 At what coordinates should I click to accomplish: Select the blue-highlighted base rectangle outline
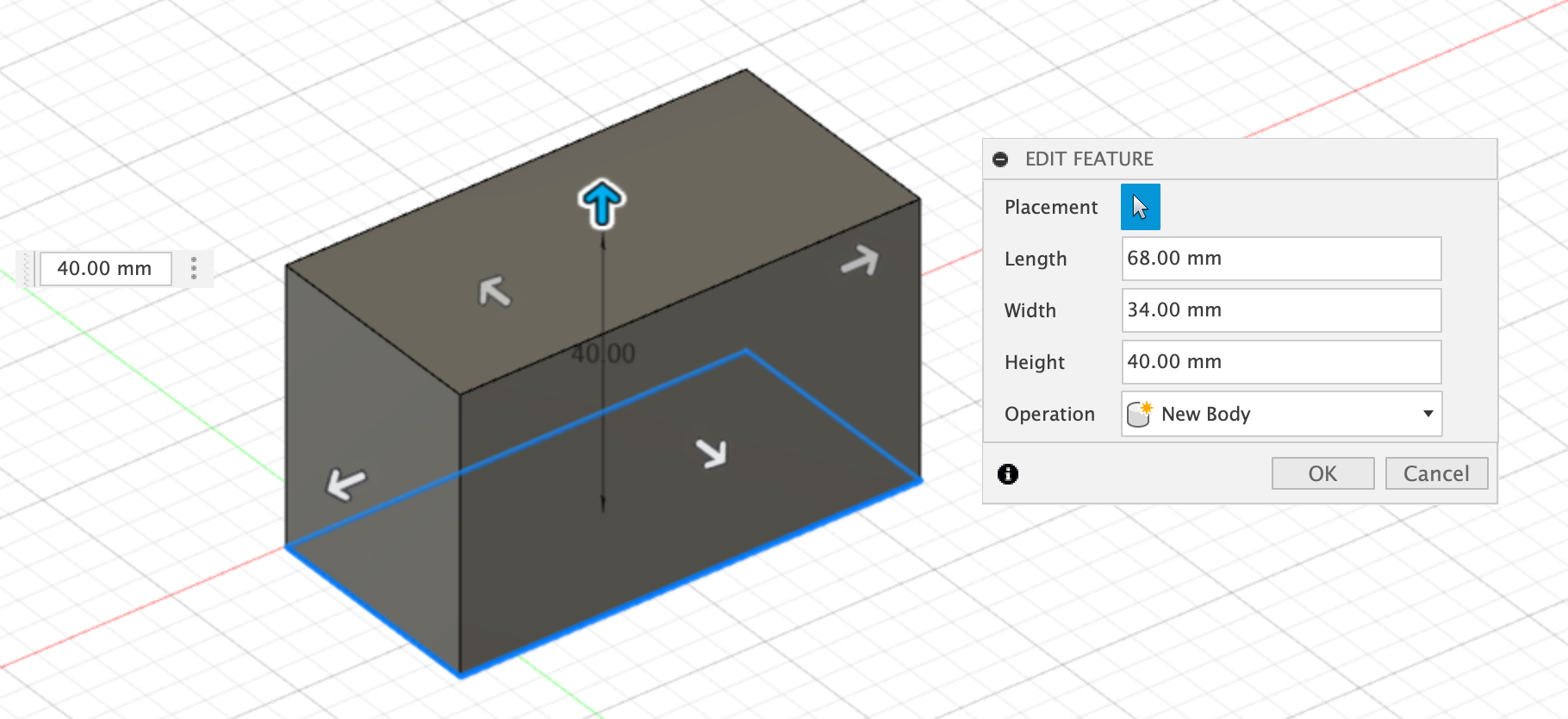pyautogui.click(x=689, y=578)
